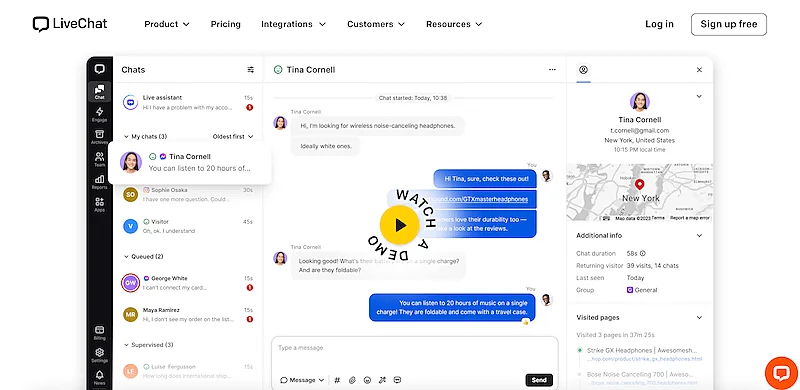The height and width of the screenshot is (390, 800).
Task: Open Billing in the sidebar
Action: click(99, 333)
